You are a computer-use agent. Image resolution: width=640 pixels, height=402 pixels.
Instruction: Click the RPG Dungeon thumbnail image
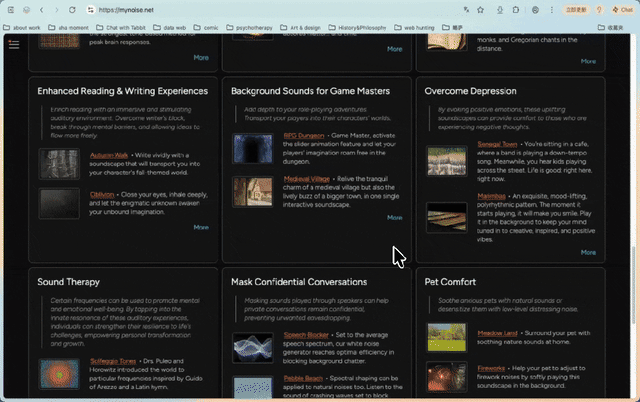tap(253, 149)
